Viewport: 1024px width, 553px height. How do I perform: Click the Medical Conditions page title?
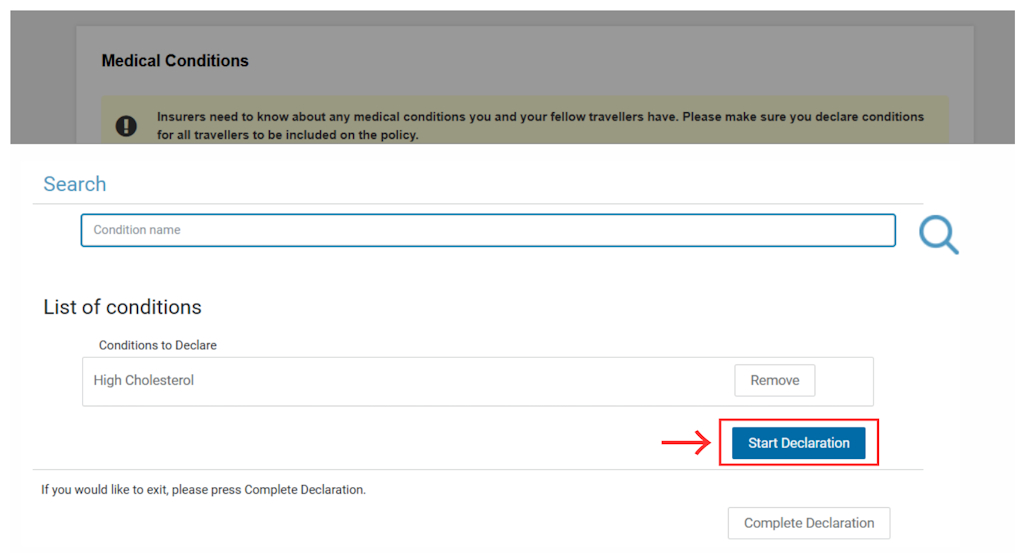tap(175, 61)
